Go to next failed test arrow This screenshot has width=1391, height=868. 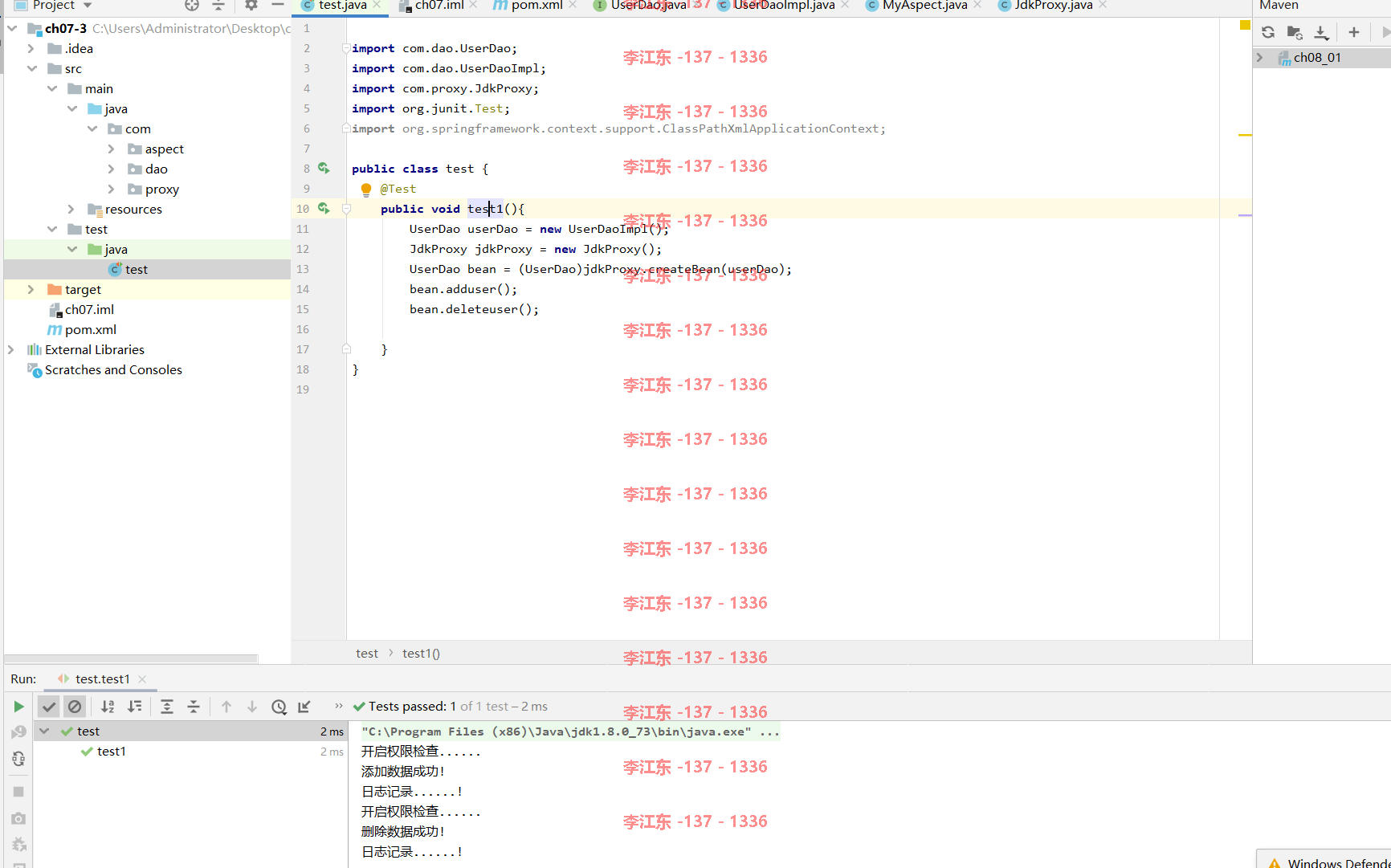(x=252, y=707)
